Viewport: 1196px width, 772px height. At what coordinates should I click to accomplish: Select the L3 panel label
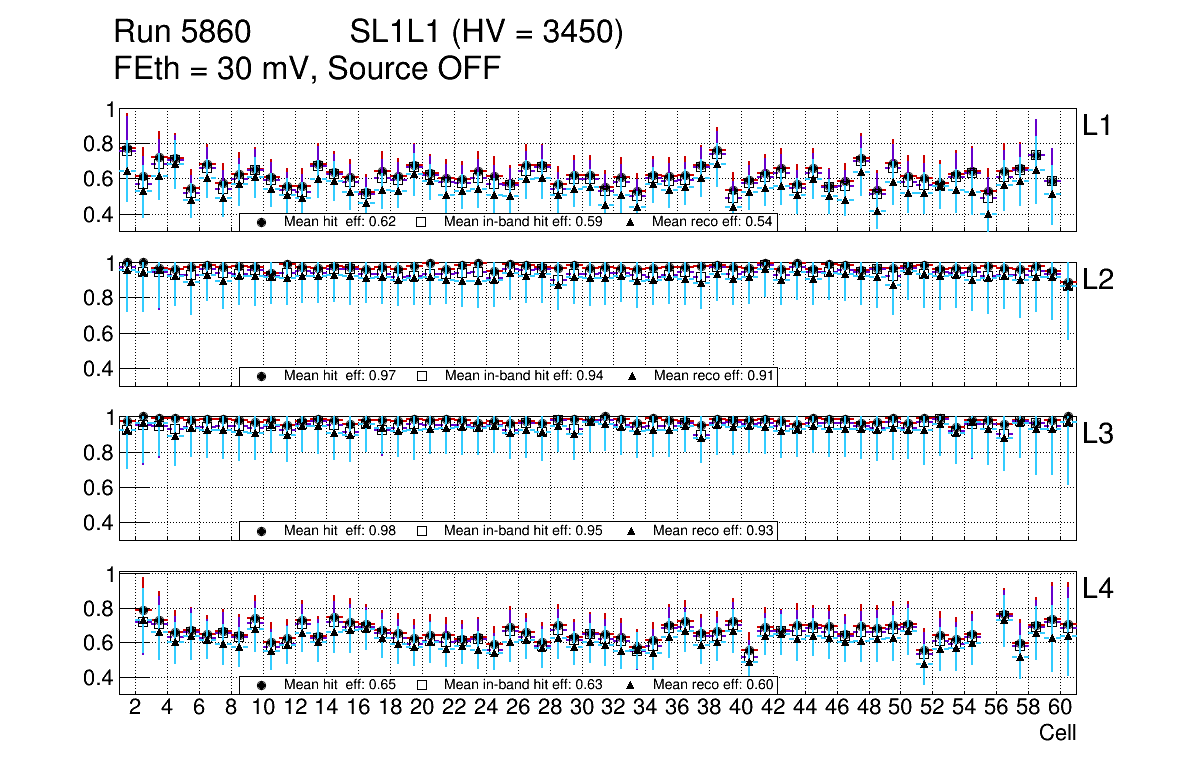pyautogui.click(x=1099, y=434)
